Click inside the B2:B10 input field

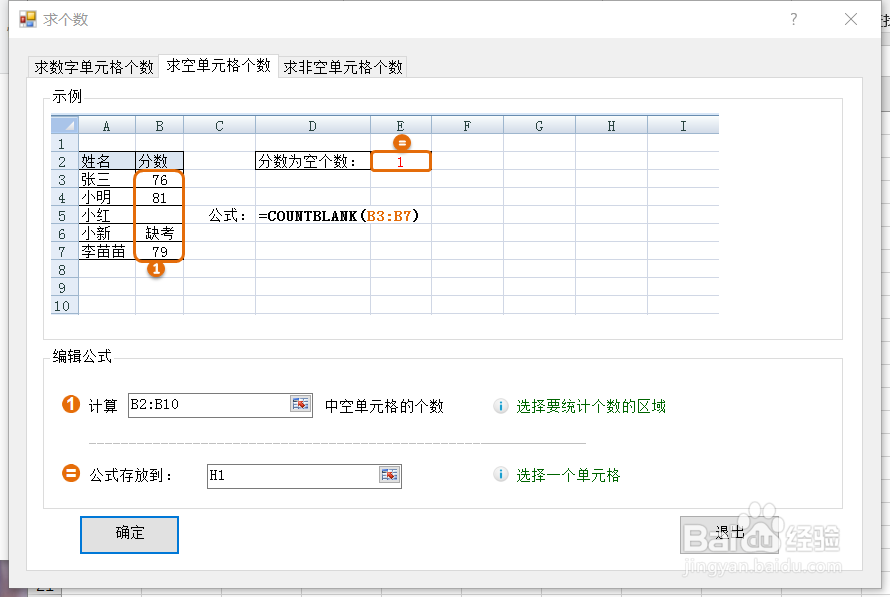point(210,404)
